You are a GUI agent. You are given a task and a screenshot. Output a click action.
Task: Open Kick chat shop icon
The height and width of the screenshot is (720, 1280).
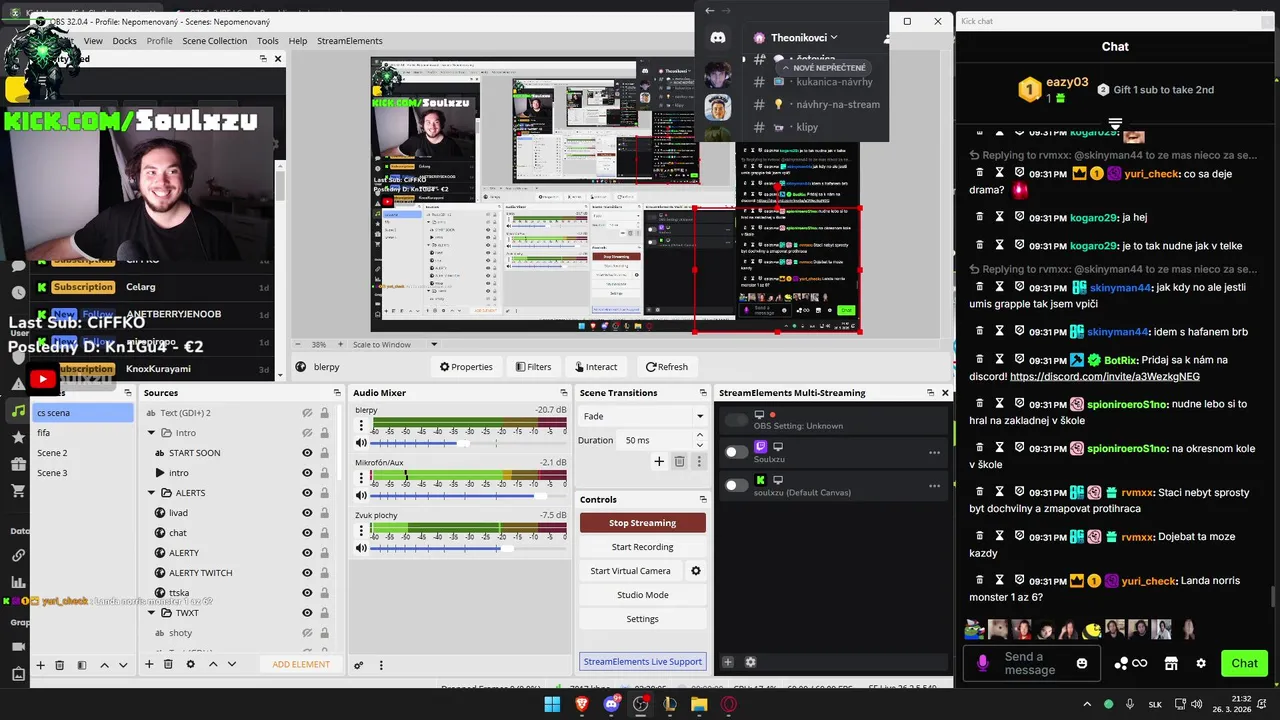pyautogui.click(x=1171, y=663)
